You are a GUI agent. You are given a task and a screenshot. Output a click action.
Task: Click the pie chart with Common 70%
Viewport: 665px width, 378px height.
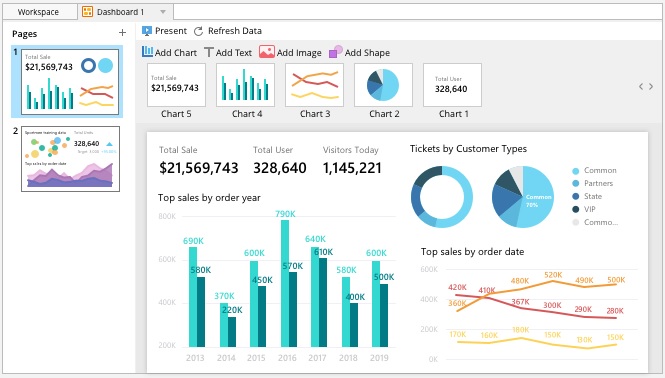(x=522, y=197)
